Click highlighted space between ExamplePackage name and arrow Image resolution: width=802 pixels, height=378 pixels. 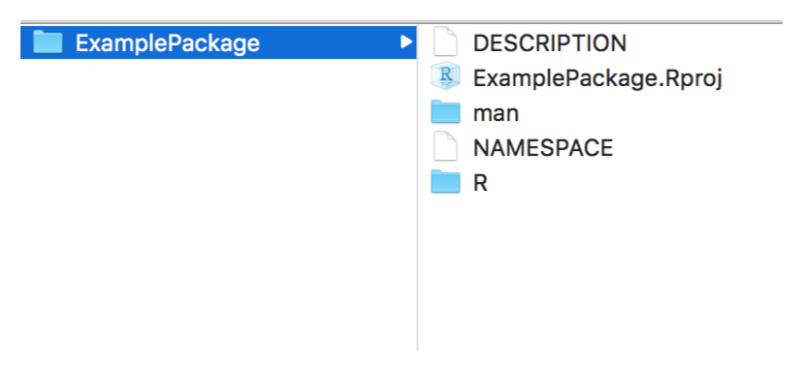(330, 42)
